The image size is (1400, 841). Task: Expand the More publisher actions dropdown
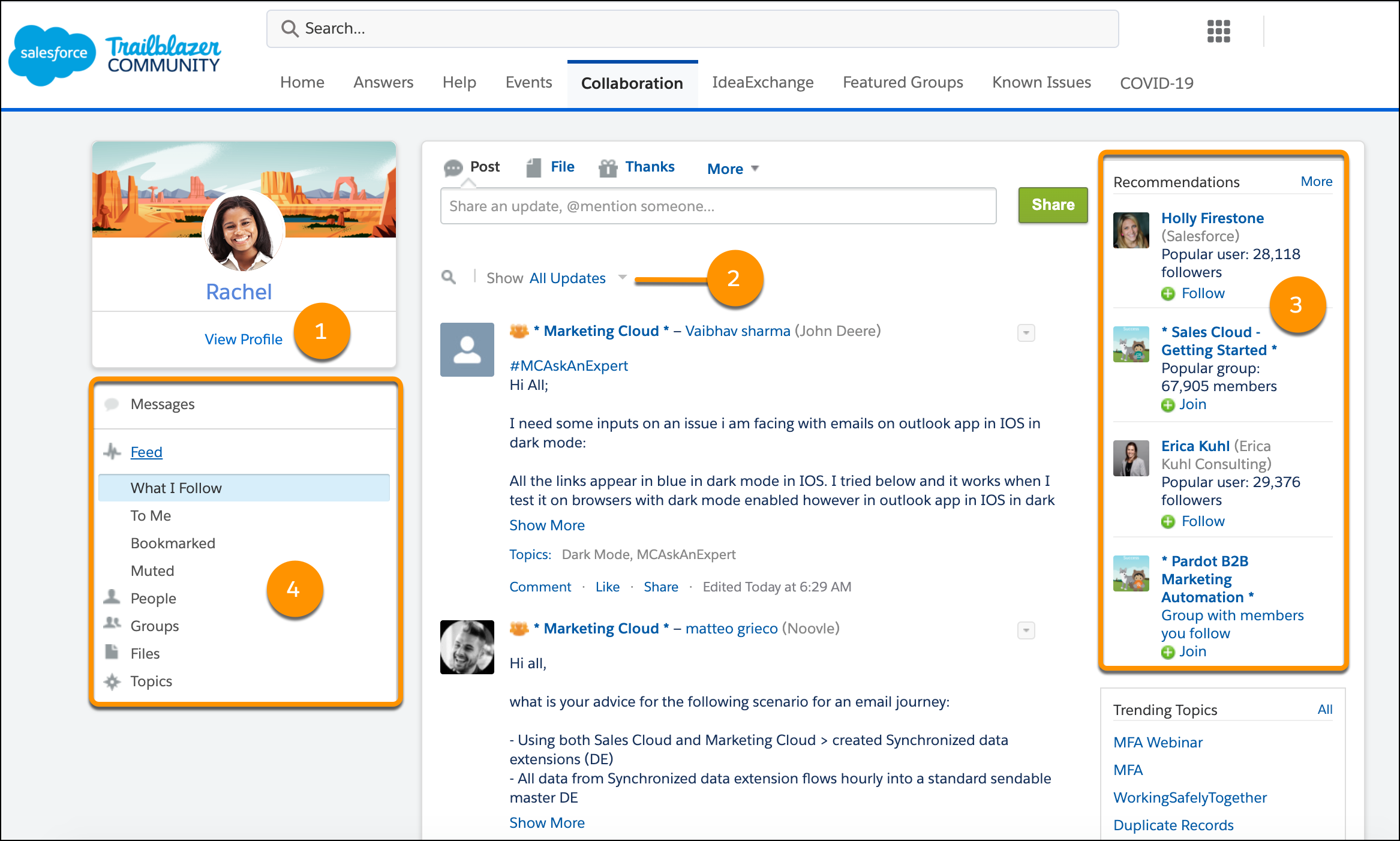(x=733, y=169)
